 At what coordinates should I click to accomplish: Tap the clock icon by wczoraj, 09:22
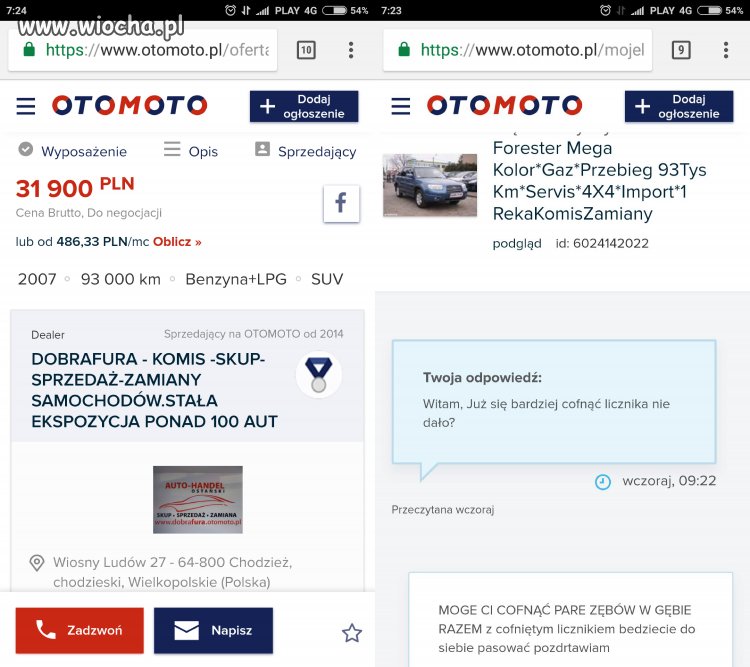tap(603, 481)
